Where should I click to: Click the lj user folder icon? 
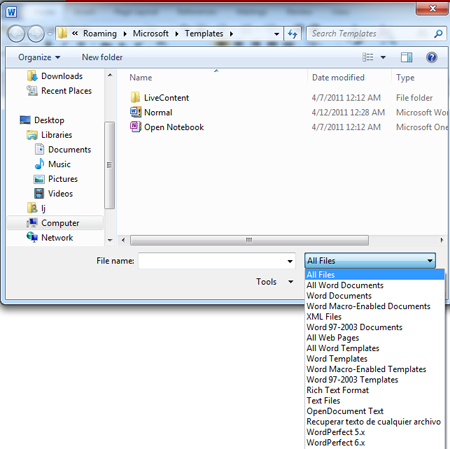(32, 208)
